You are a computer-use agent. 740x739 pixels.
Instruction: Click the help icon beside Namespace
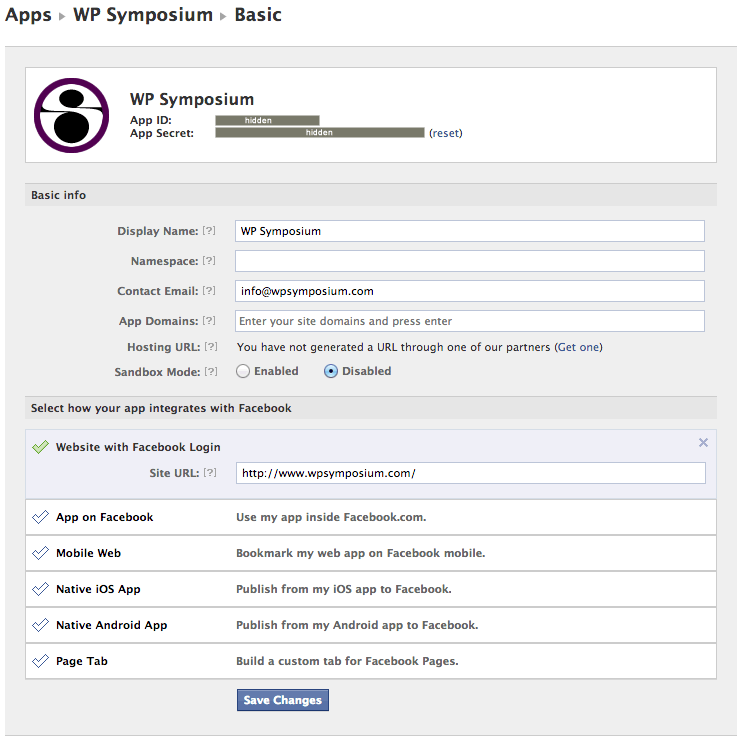pos(209,261)
